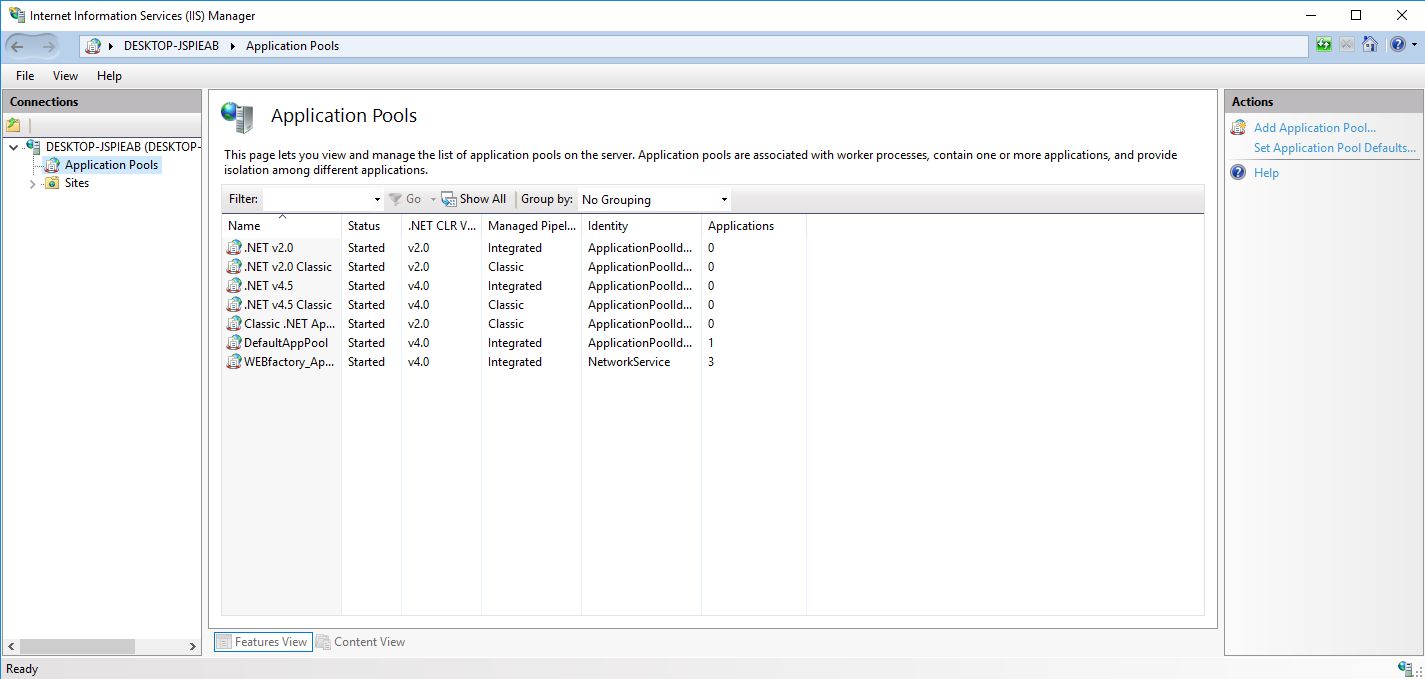Click Set Application Pool Defaults

pyautogui.click(x=1333, y=147)
